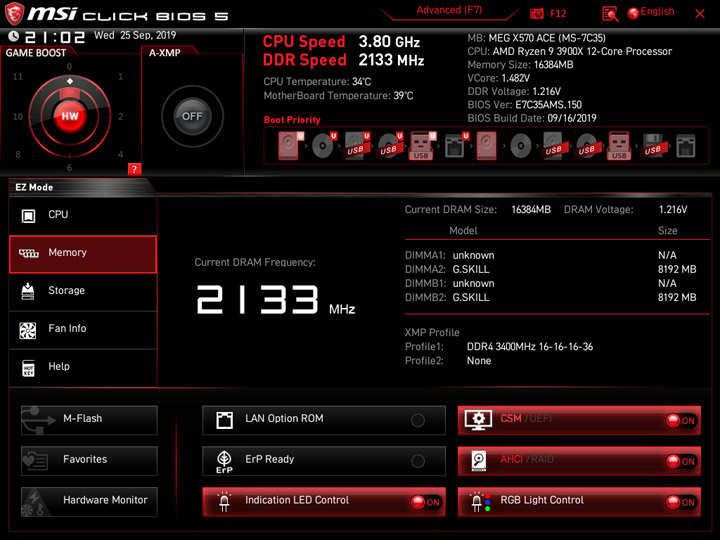Select the first UEFI hard disk boot device
720x540 pixels.
[291, 146]
